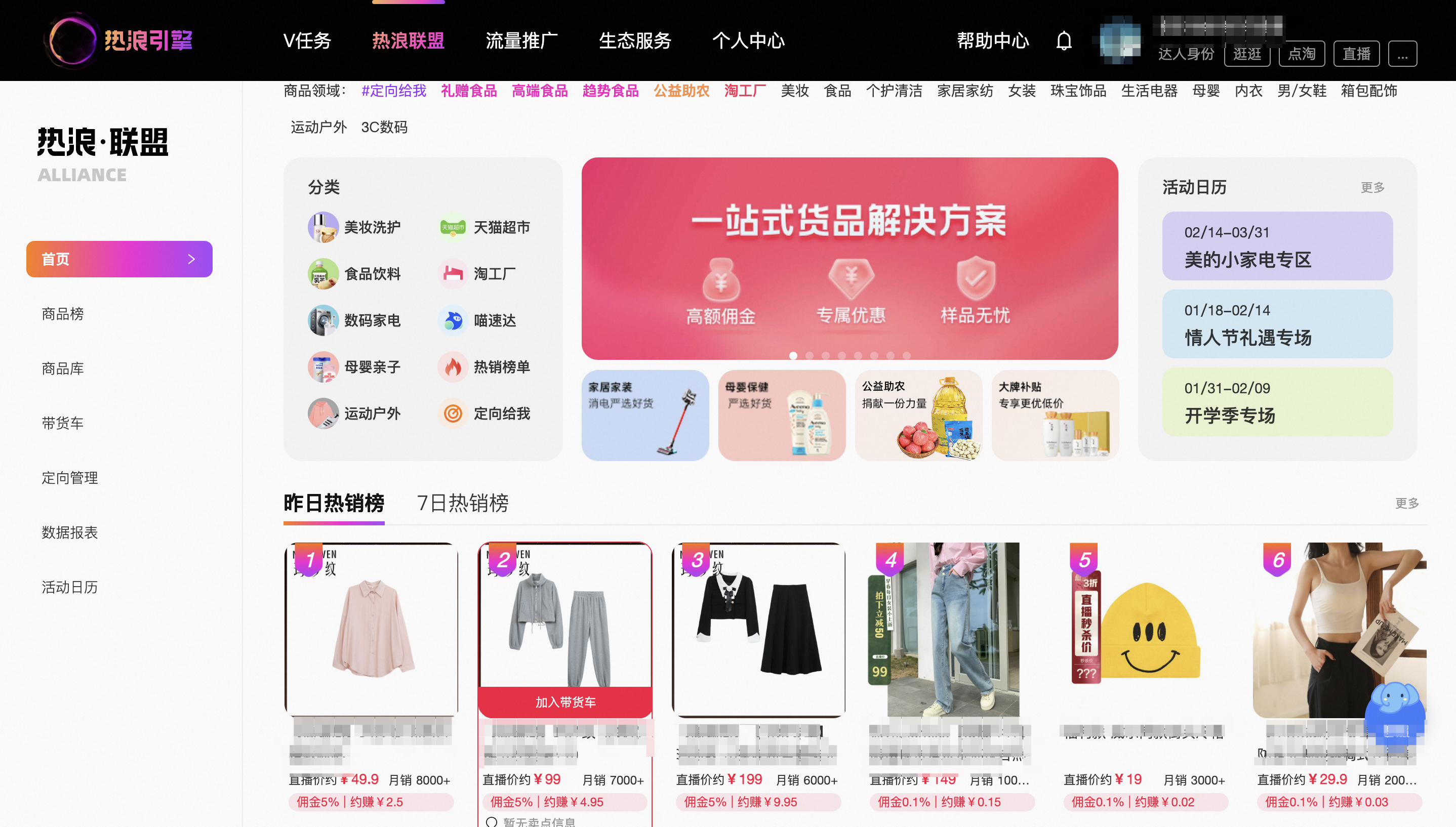1456x827 pixels.
Task: Switch to the 7日热销榜 tab
Action: pyautogui.click(x=462, y=503)
